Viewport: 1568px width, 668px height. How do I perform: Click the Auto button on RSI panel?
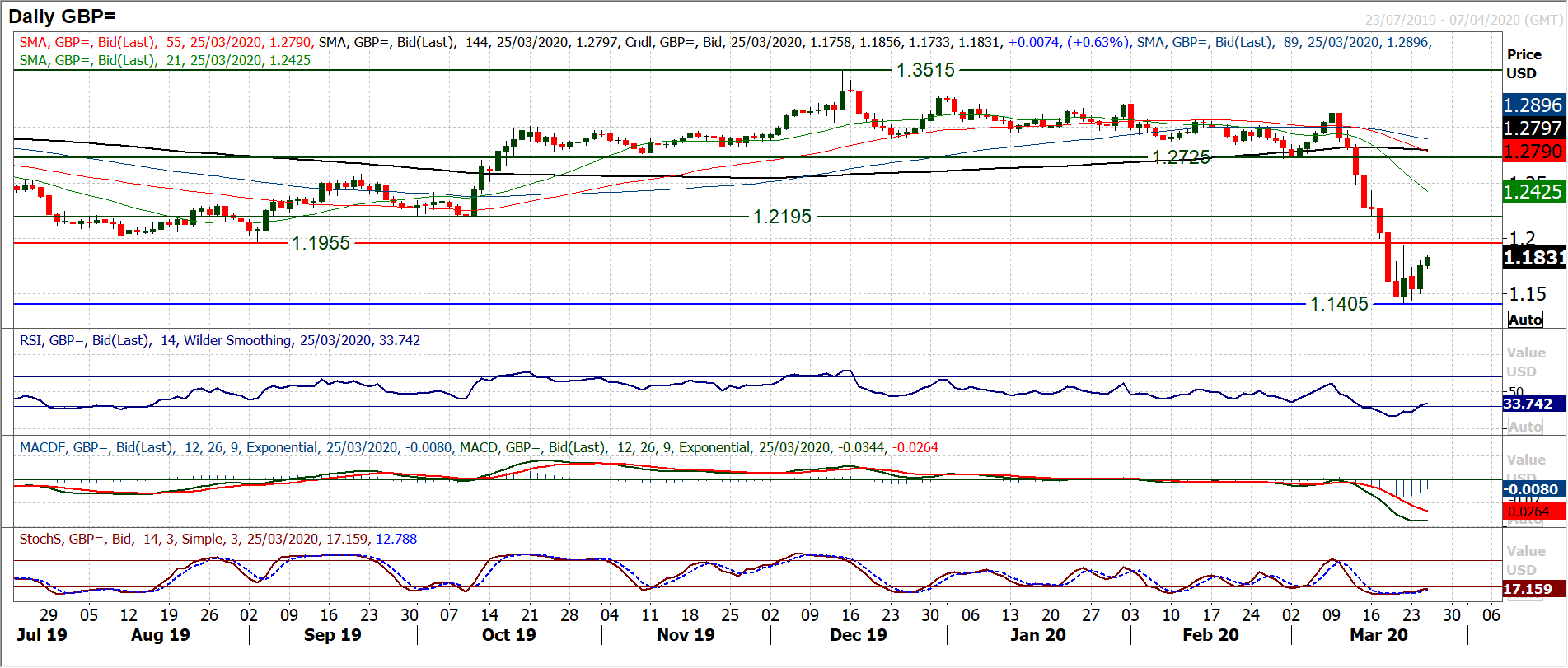tap(1525, 427)
